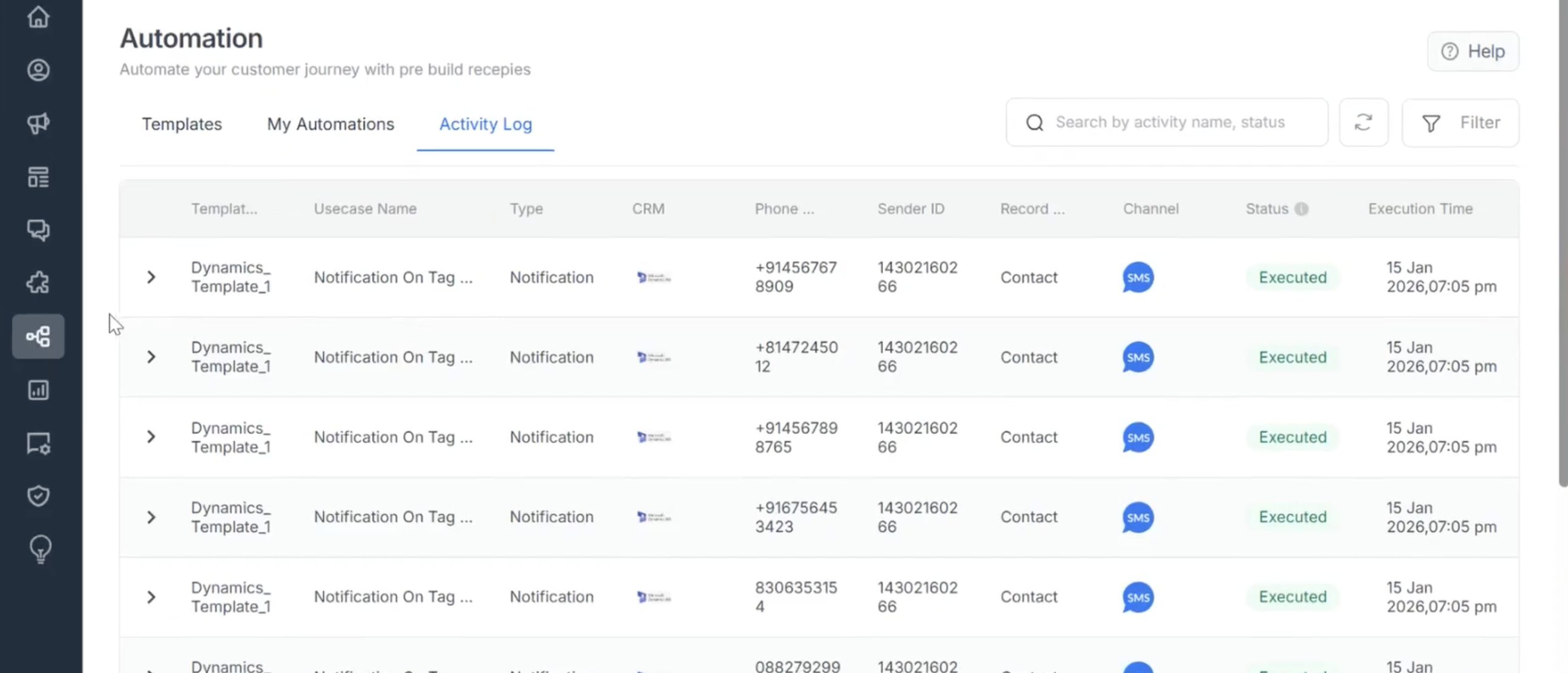Open the Help button
The image size is (1568, 673).
point(1473,51)
